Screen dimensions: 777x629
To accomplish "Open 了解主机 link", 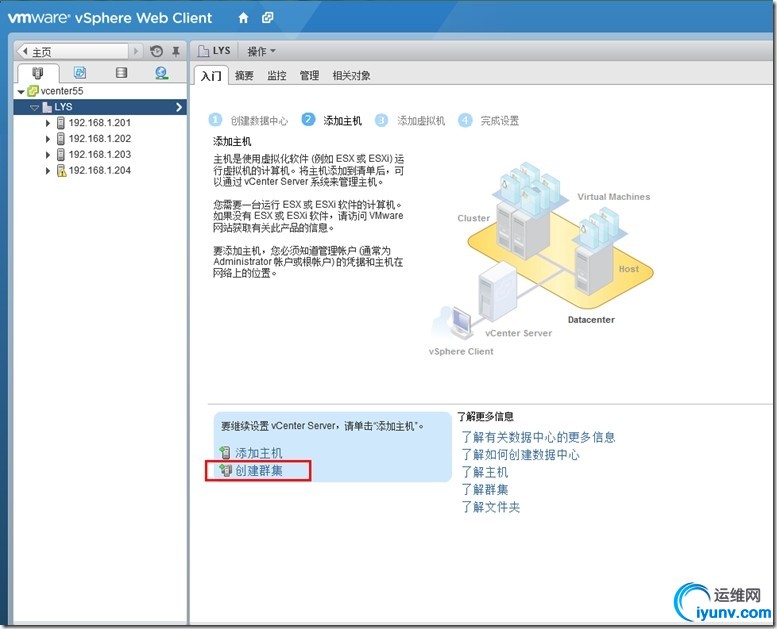I will tap(485, 472).
